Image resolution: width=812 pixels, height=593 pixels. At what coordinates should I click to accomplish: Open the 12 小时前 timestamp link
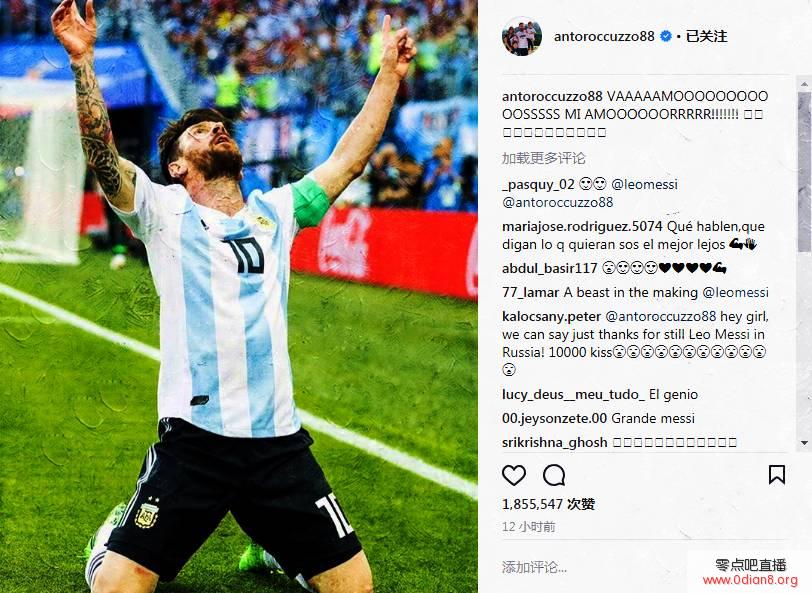[529, 527]
